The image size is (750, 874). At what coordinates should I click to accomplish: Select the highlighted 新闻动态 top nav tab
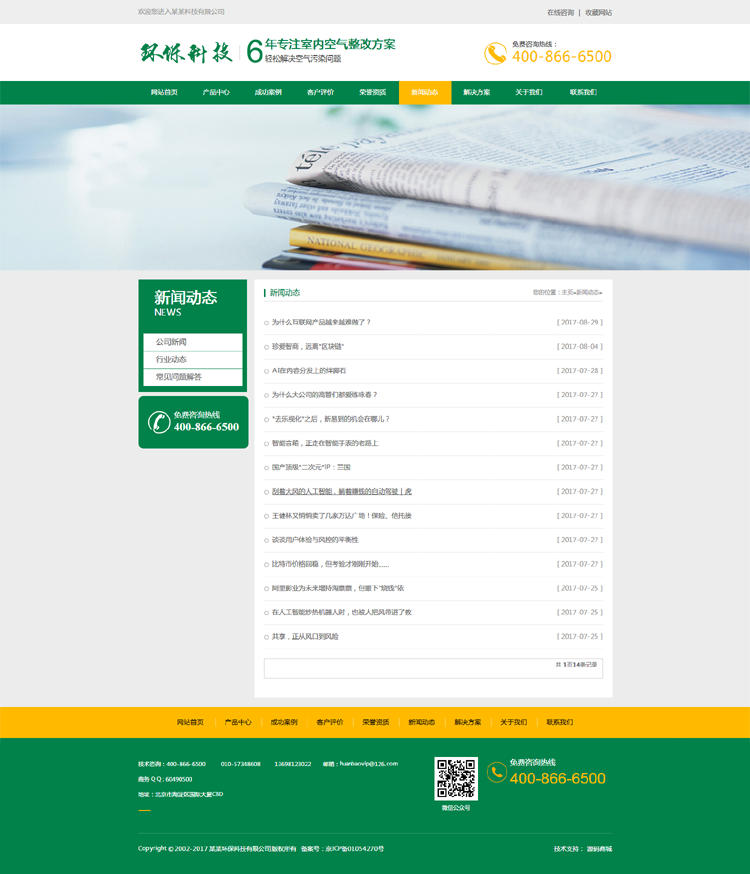[425, 93]
